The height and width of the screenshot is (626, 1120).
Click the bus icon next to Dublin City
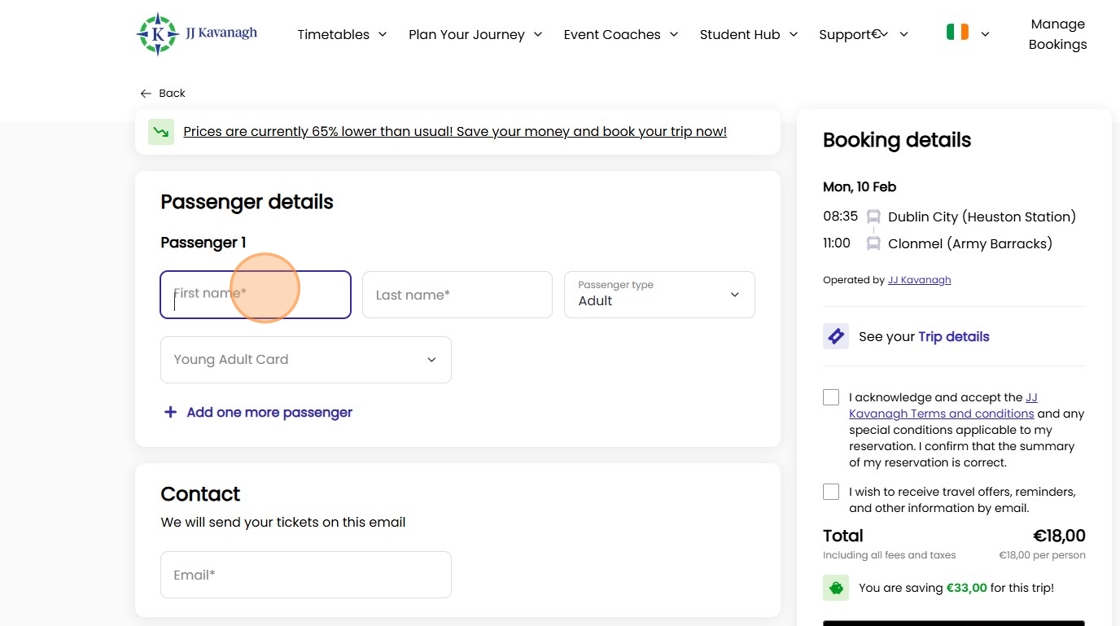tap(873, 217)
